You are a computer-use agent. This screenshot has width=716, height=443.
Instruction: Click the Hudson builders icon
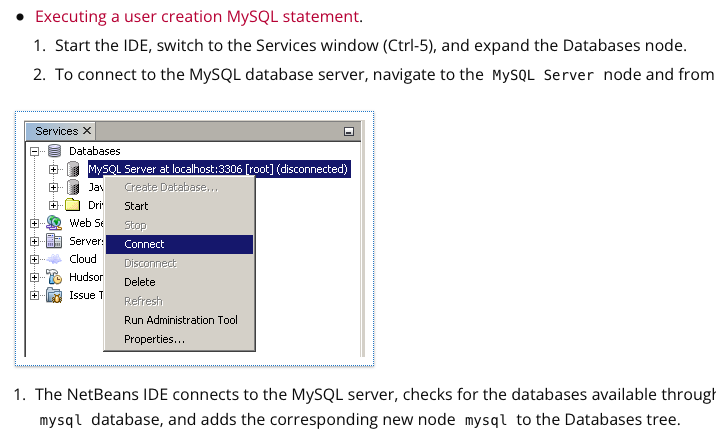click(x=54, y=277)
